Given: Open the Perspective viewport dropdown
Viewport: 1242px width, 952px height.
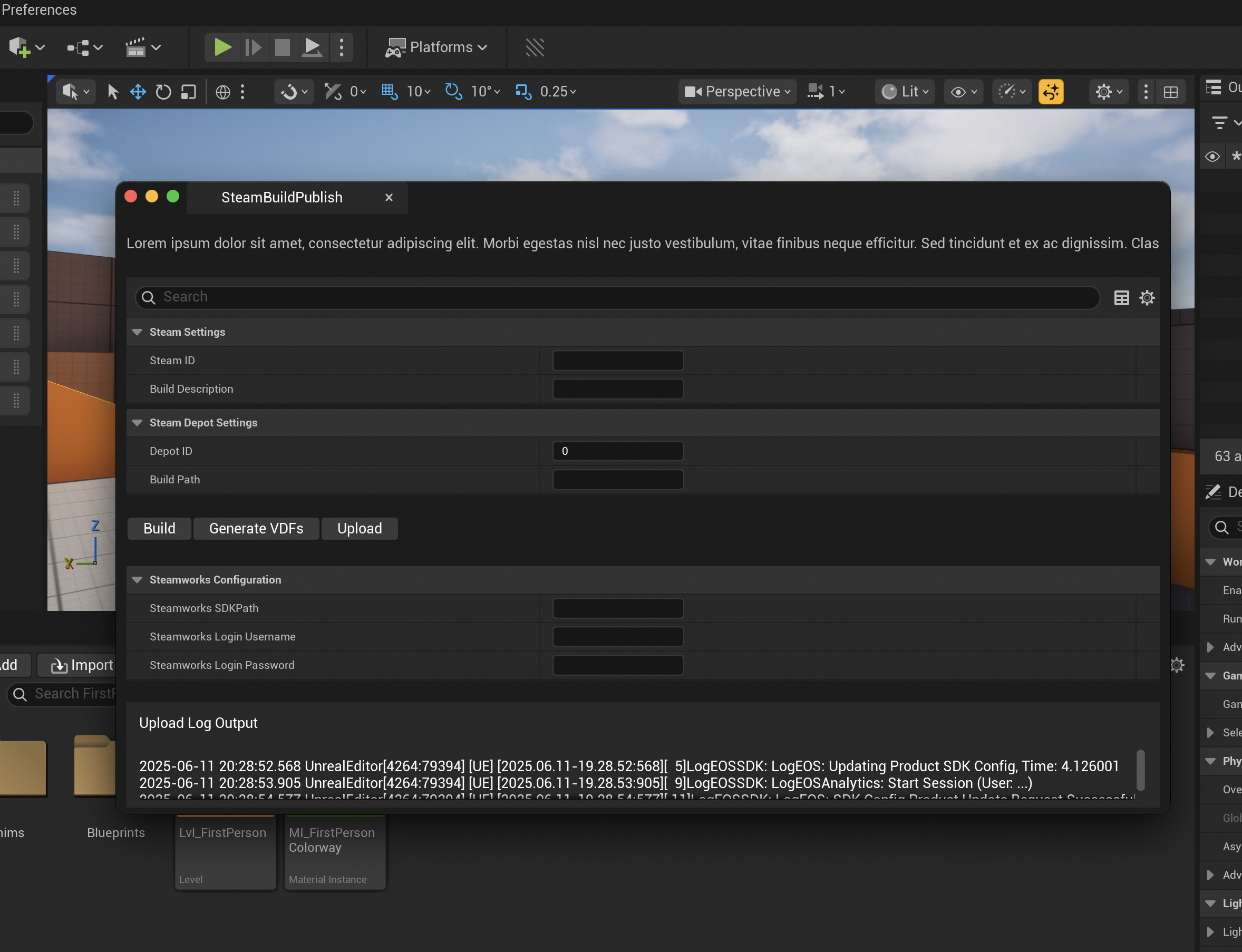Looking at the screenshot, I should pyautogui.click(x=737, y=92).
